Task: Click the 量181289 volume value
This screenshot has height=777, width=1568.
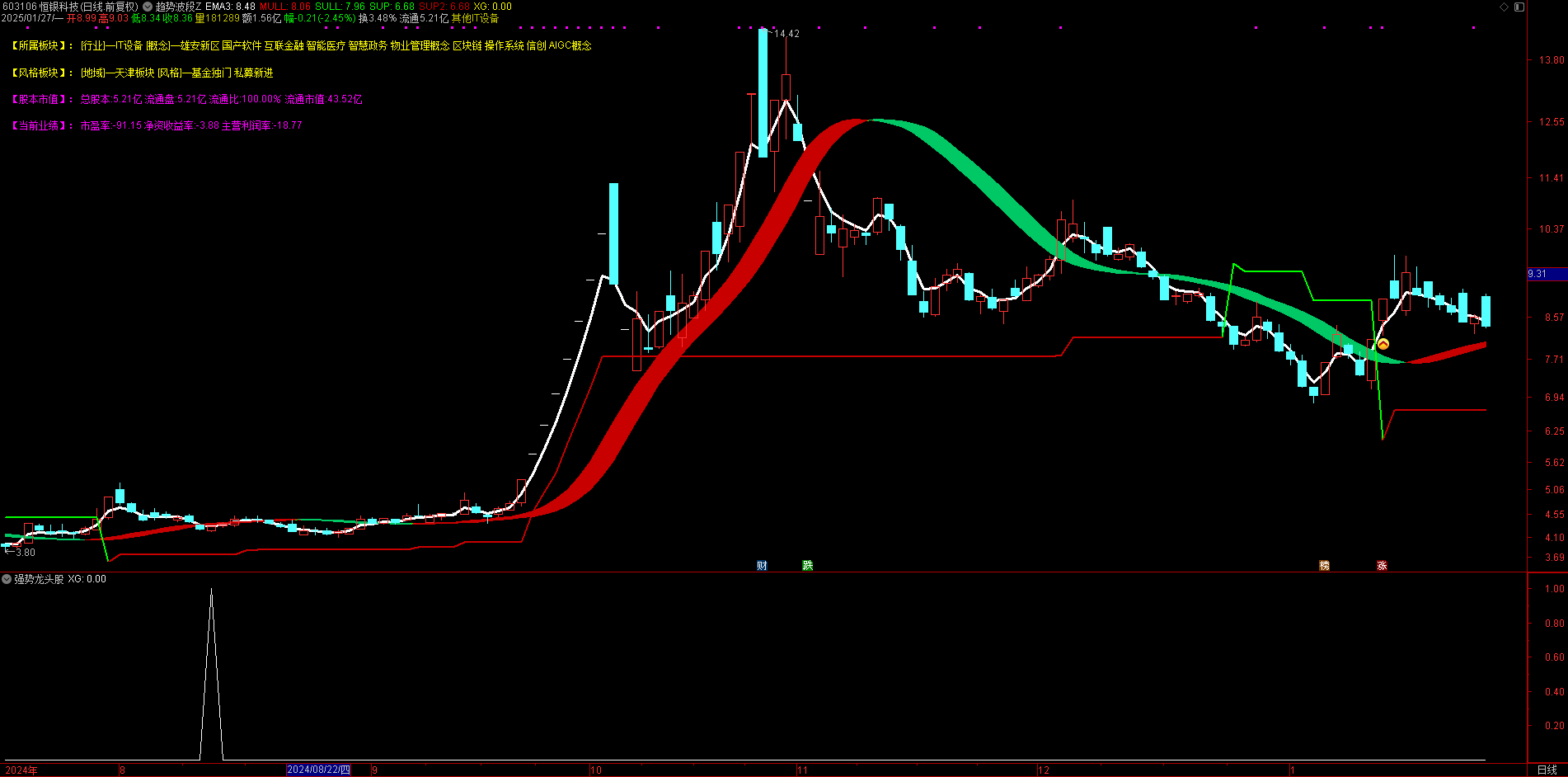Action: tap(218, 18)
